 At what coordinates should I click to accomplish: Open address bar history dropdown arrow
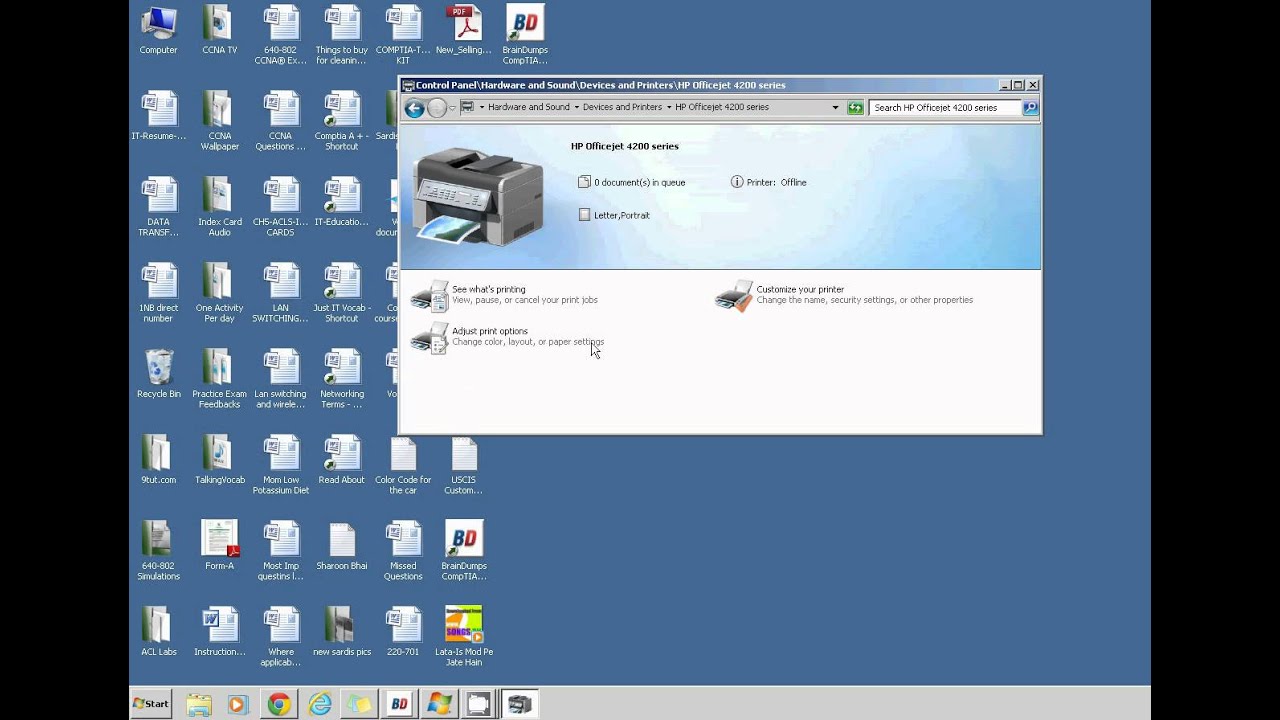coord(835,107)
